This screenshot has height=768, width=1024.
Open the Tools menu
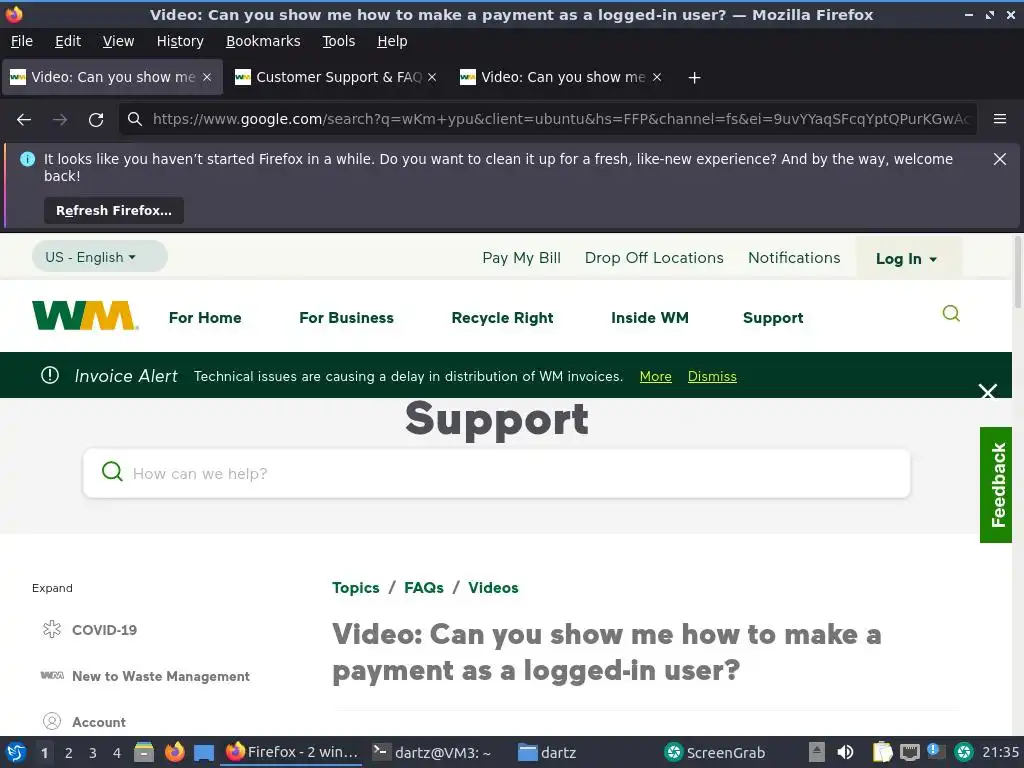pyautogui.click(x=338, y=41)
